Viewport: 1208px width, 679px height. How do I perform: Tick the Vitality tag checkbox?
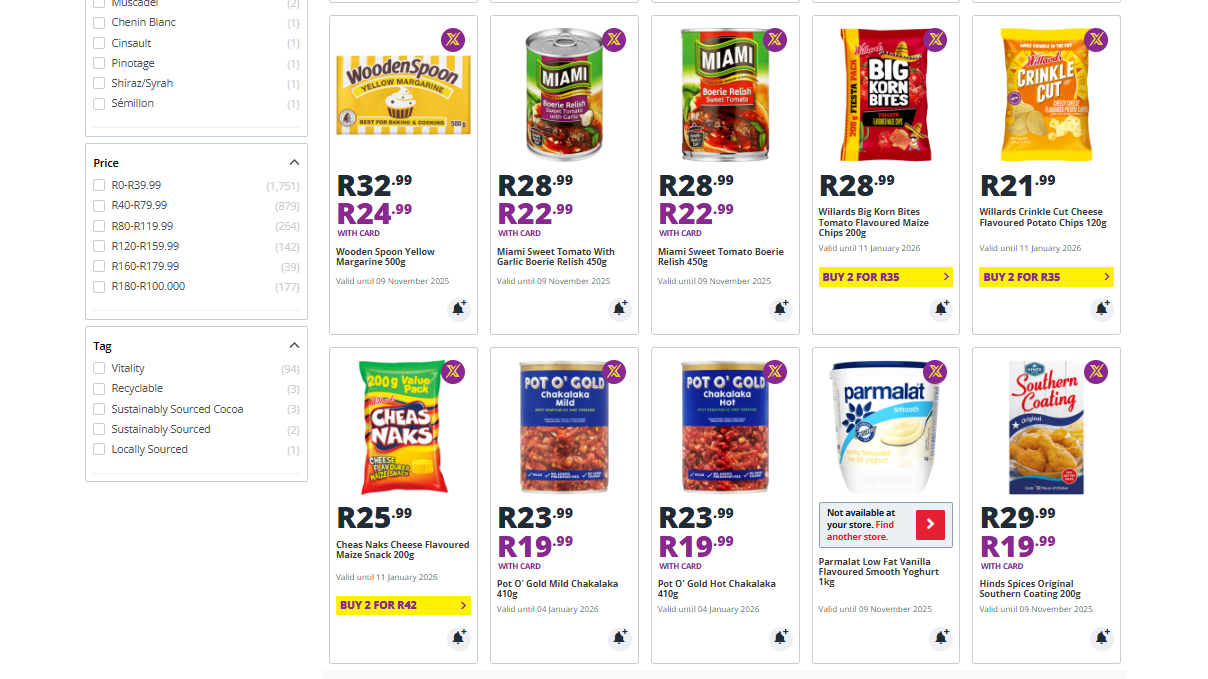99,368
